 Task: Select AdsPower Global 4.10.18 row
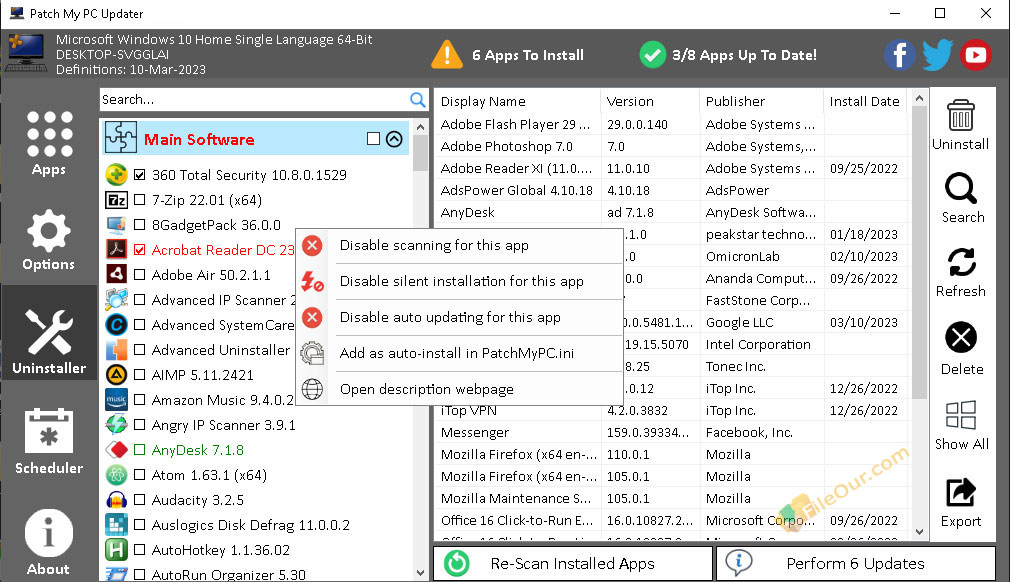pyautogui.click(x=671, y=191)
